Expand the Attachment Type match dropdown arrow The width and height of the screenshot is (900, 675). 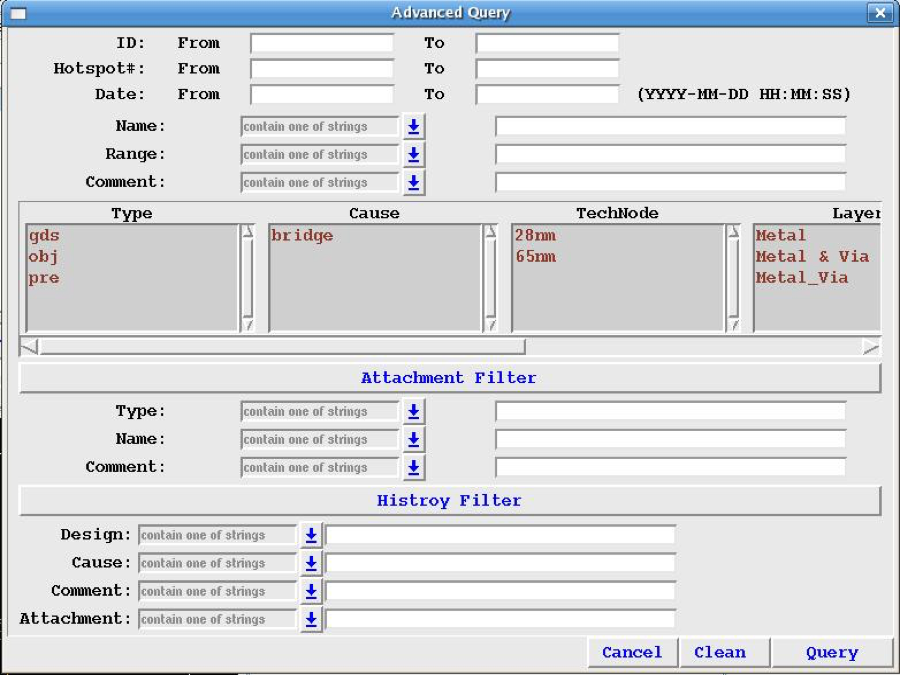(x=414, y=412)
